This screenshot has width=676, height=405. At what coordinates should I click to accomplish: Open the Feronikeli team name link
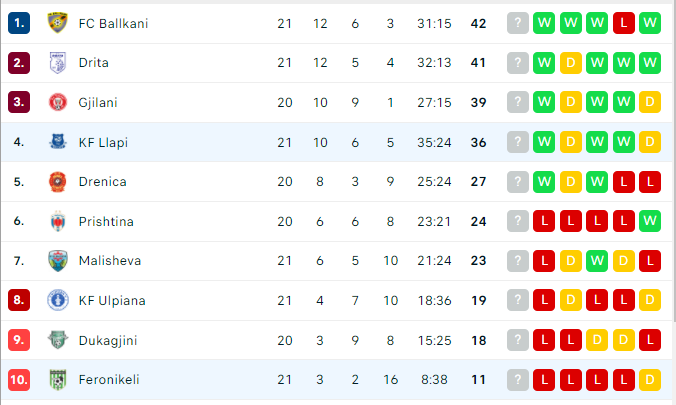pos(109,380)
